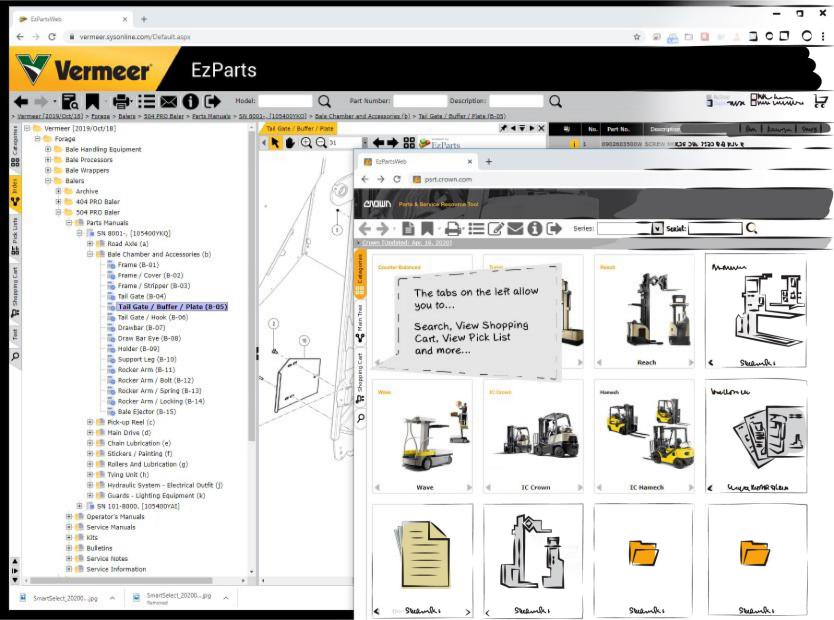Image resolution: width=834 pixels, height=620 pixels.
Task: Open the Crown Main Tree side tab
Action: [360, 323]
